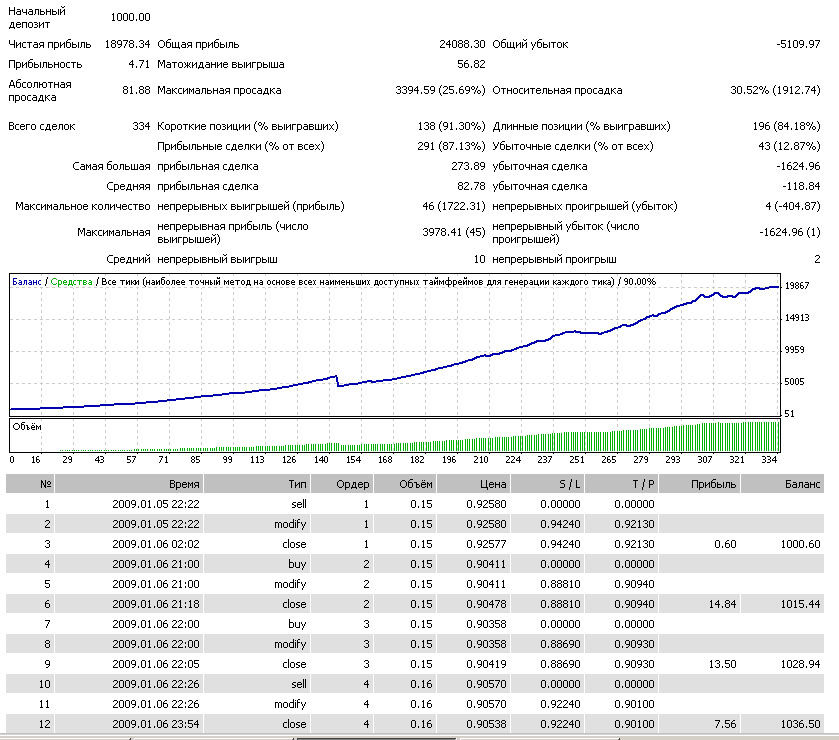Click the total trades value 334
The width and height of the screenshot is (839, 740).
(x=141, y=126)
